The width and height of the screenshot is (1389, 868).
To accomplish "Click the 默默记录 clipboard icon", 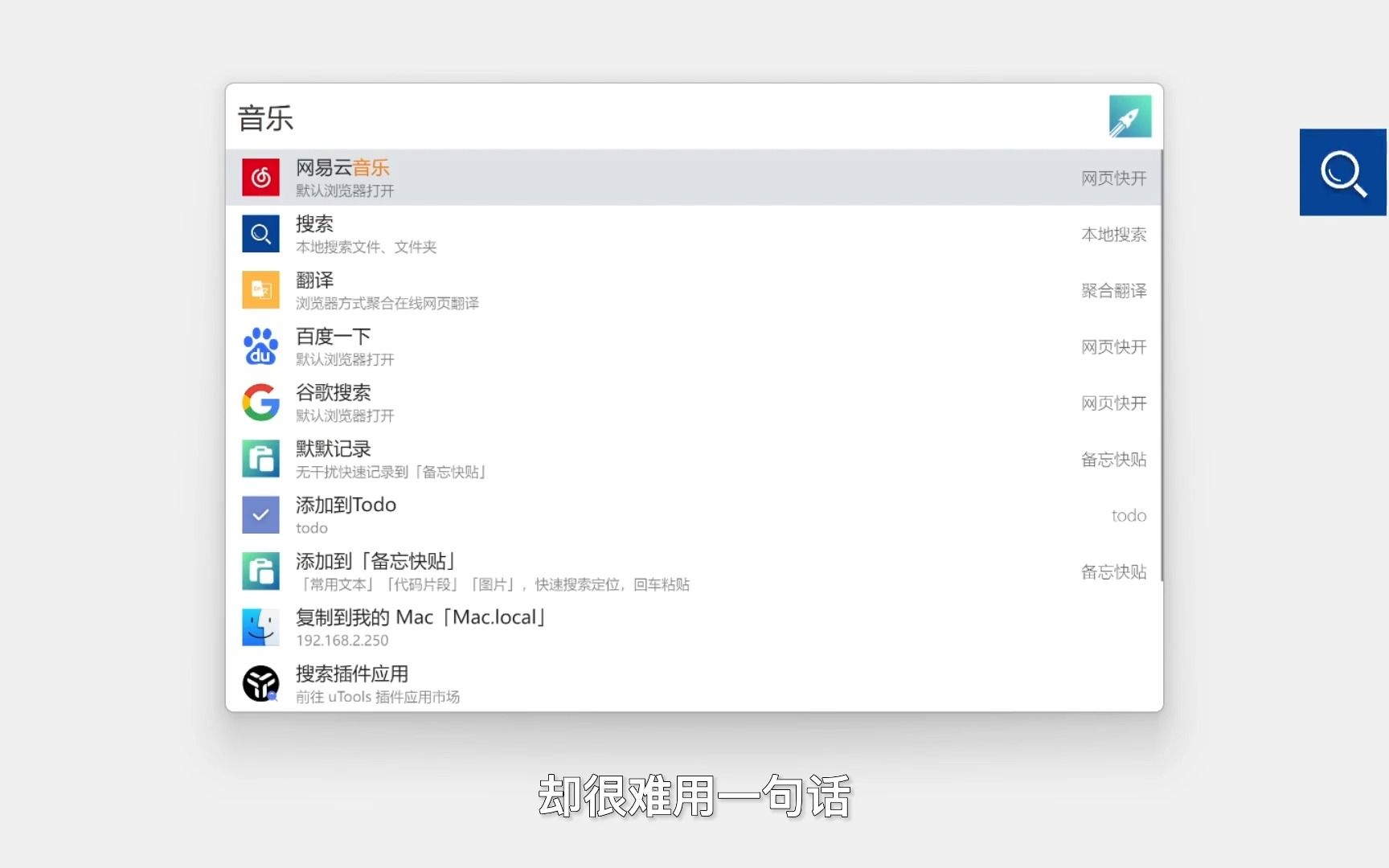I will point(260,458).
